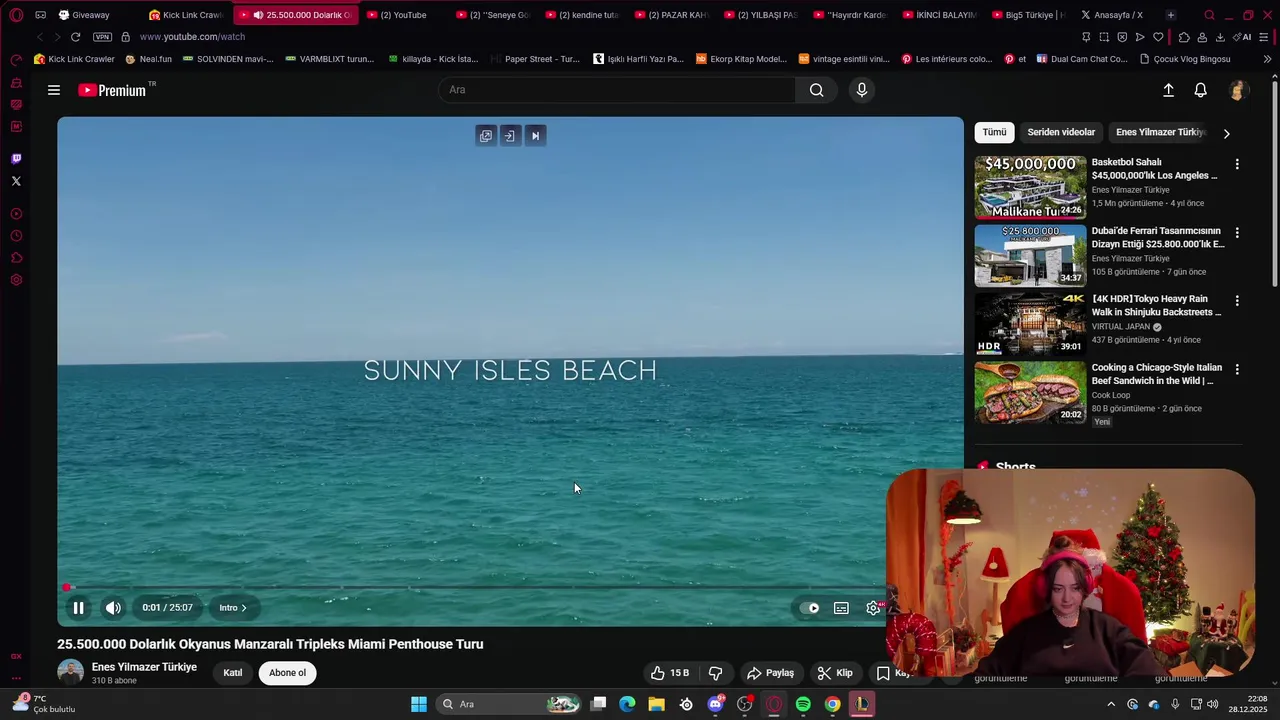Click the address bar youtube.com/watch
Image resolution: width=1280 pixels, height=720 pixels.
[x=192, y=37]
